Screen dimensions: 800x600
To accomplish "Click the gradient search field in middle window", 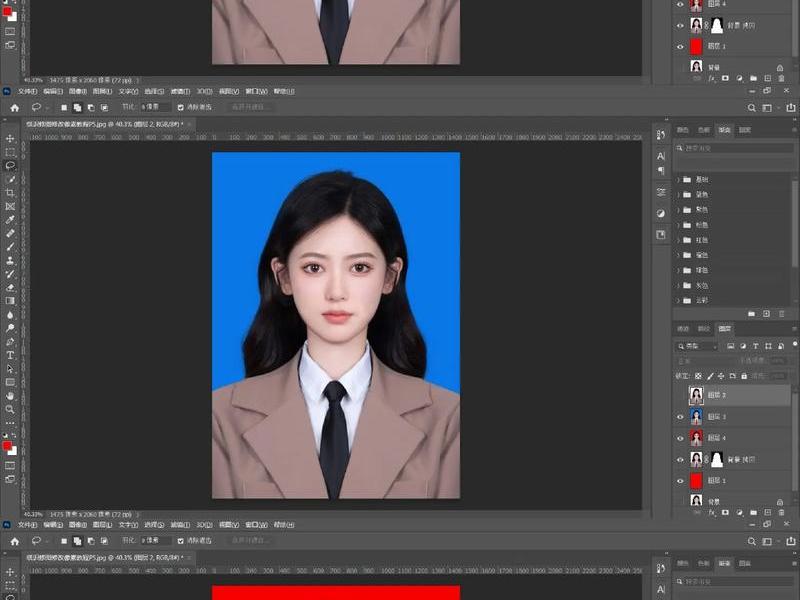I will point(734,148).
